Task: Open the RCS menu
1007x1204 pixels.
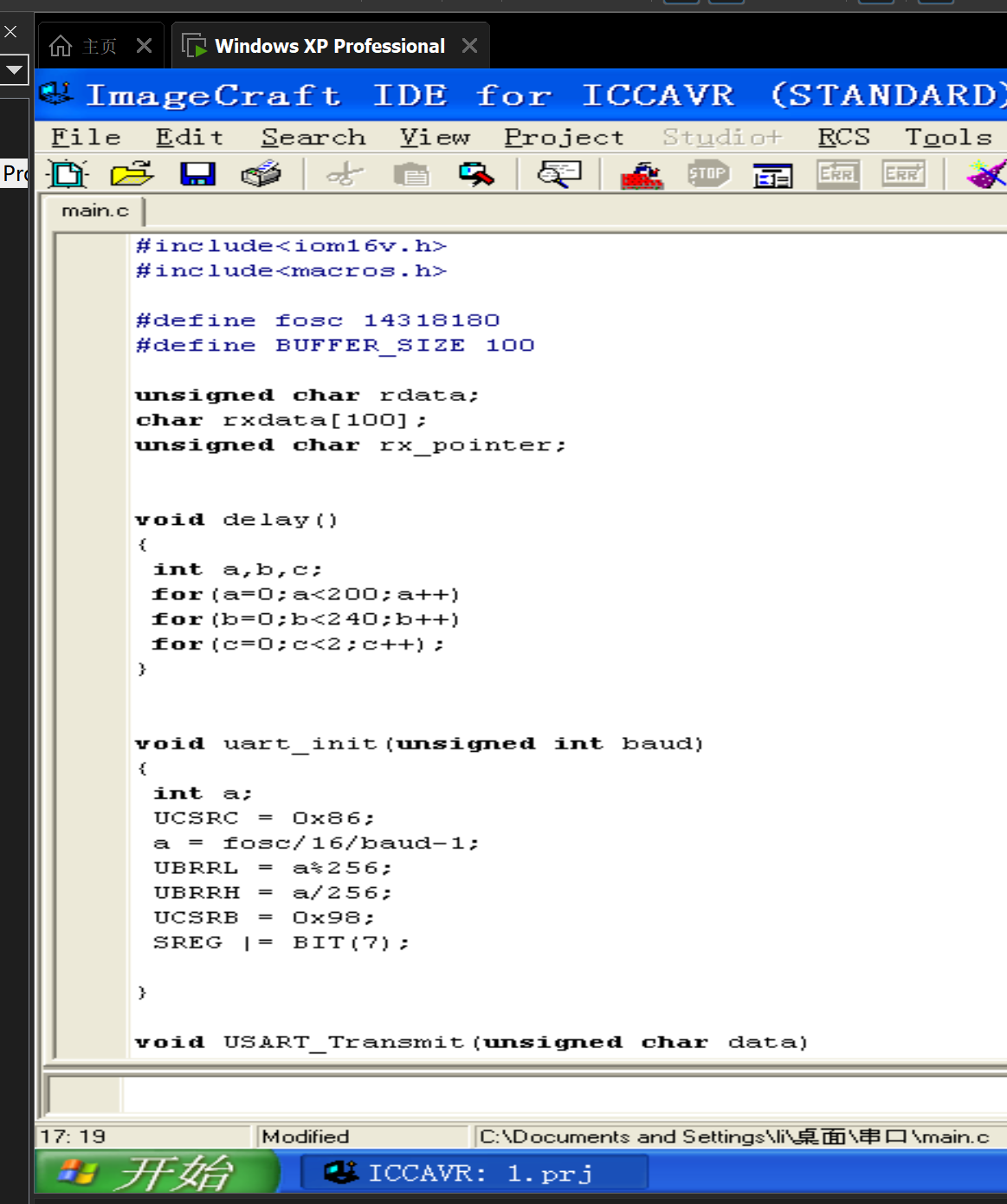Action: [843, 137]
